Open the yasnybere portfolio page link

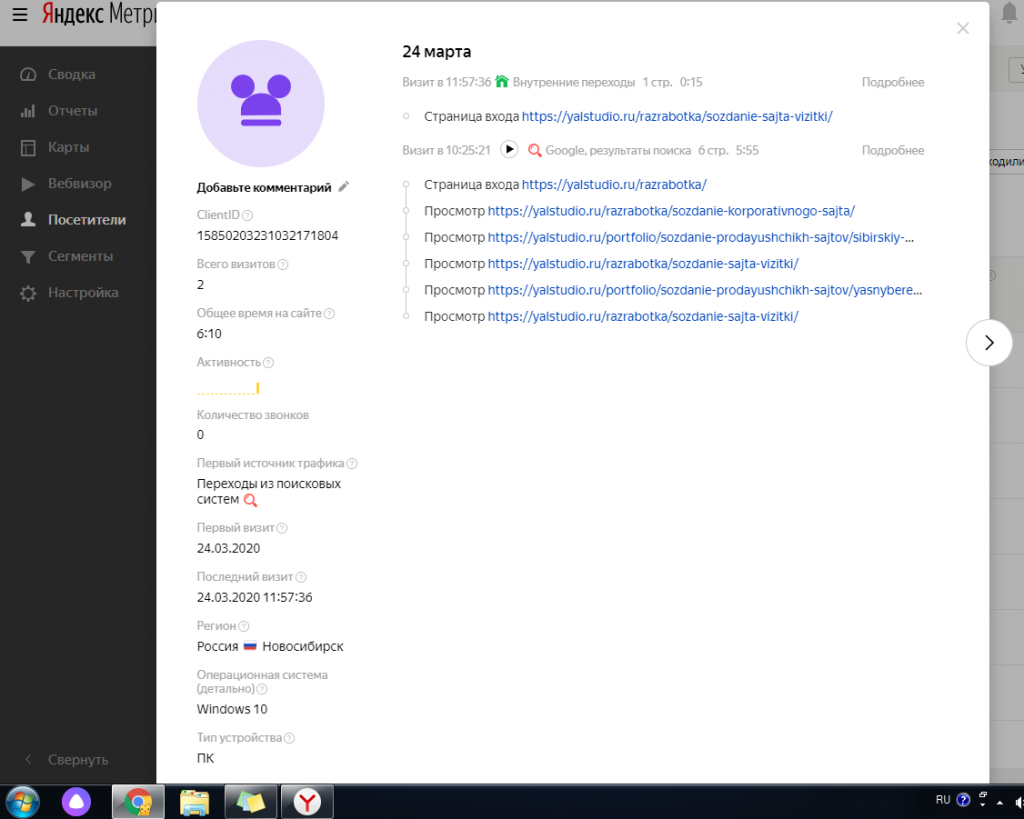click(x=705, y=290)
